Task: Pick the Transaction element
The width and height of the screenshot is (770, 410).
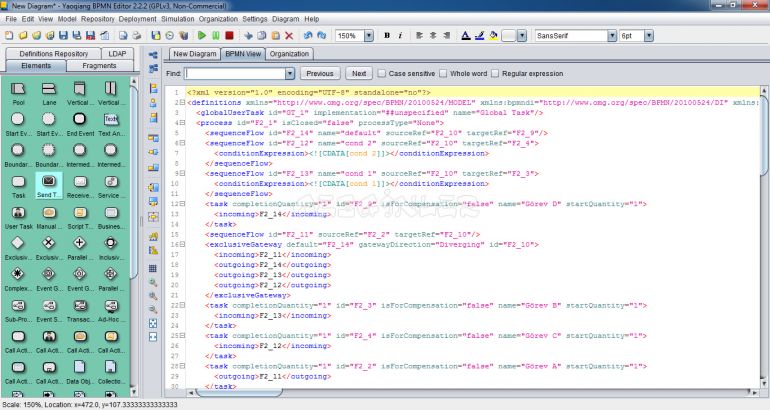Action: click(80, 309)
